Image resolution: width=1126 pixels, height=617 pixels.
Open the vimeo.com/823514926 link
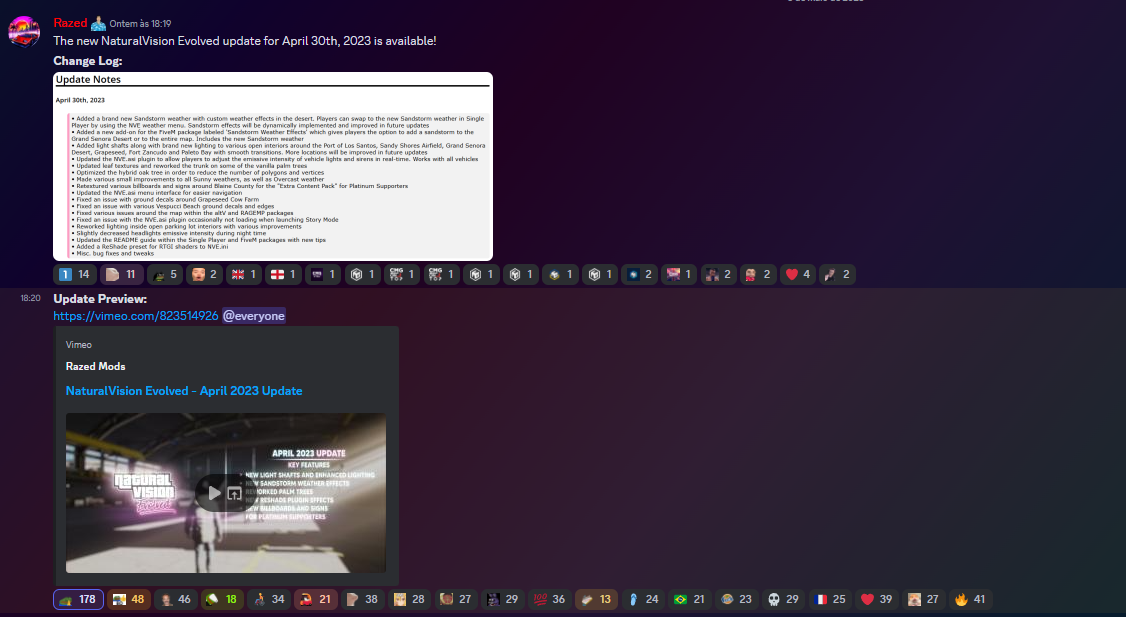click(x=136, y=316)
